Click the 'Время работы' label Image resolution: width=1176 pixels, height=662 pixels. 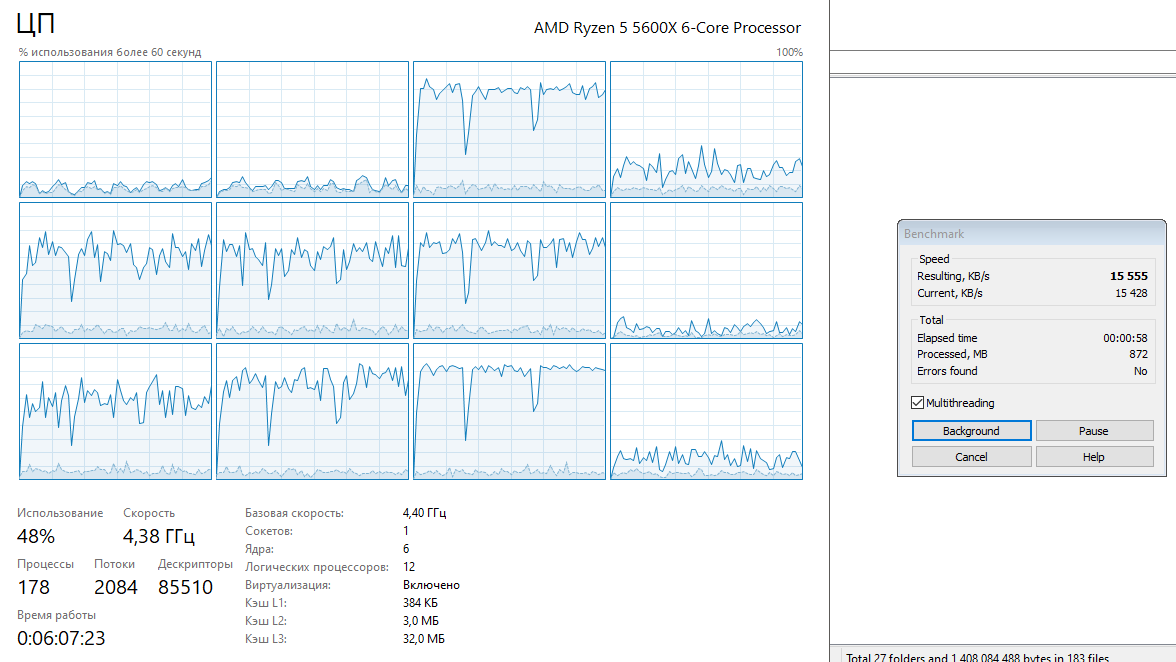click(56, 615)
